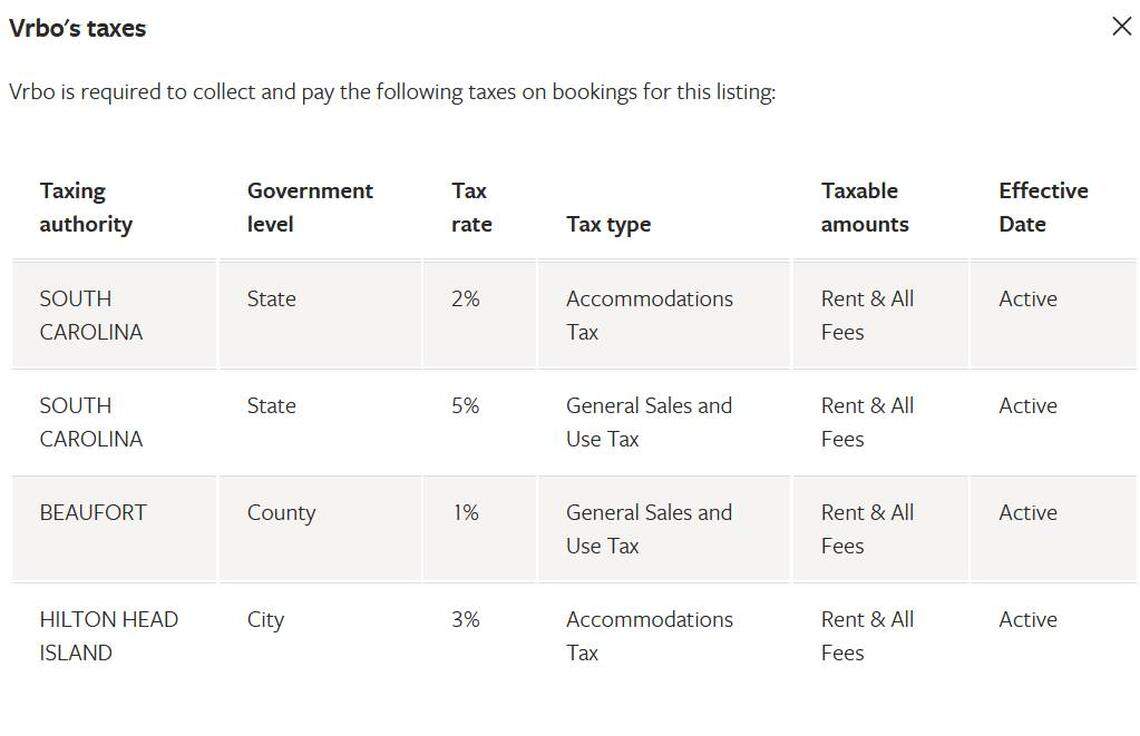Select the Taxable amounts column header
This screenshot has width=1140, height=736.
pyautogui.click(x=862, y=206)
